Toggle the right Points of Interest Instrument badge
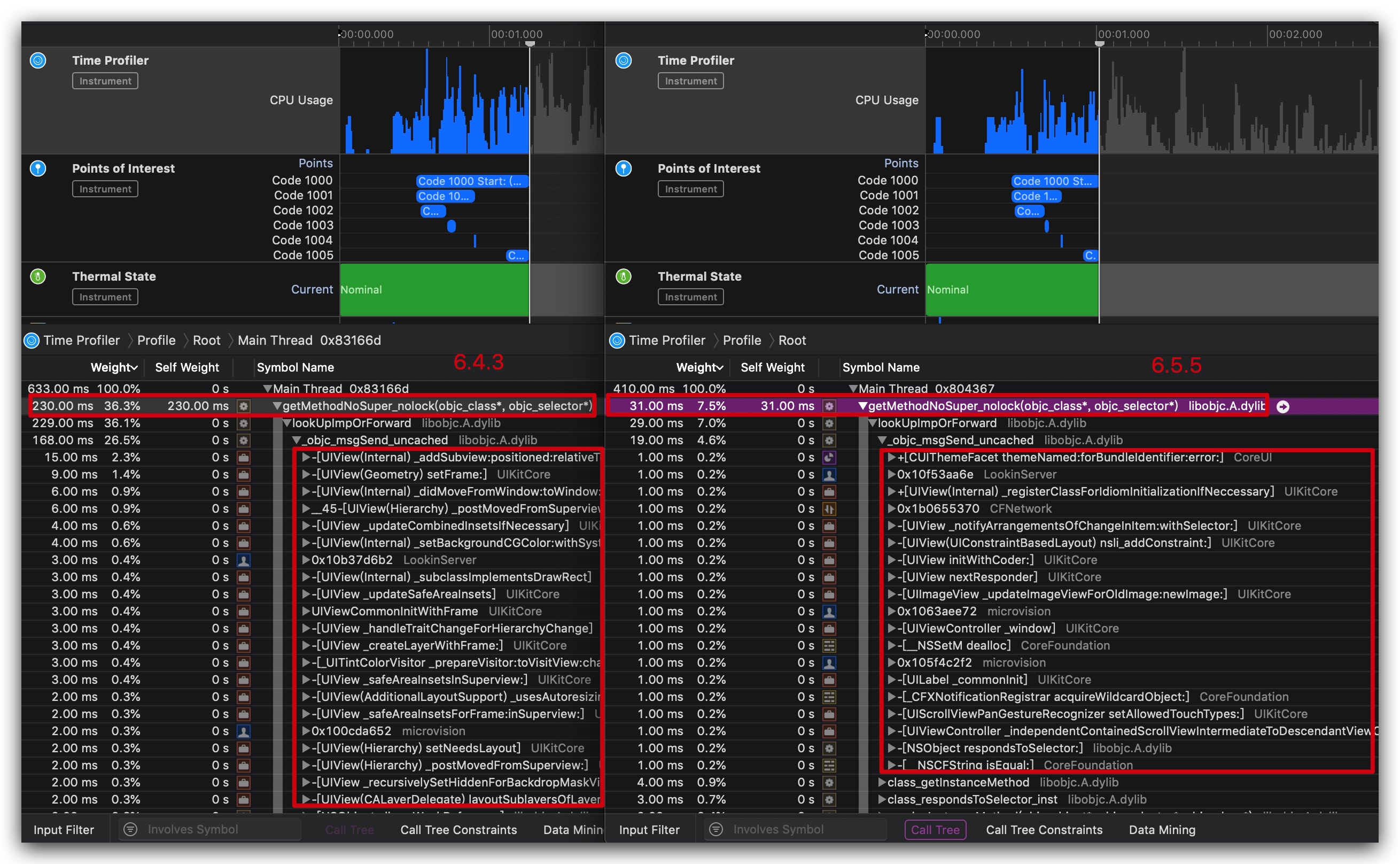Screen dimensions: 1400x864 coord(690,189)
